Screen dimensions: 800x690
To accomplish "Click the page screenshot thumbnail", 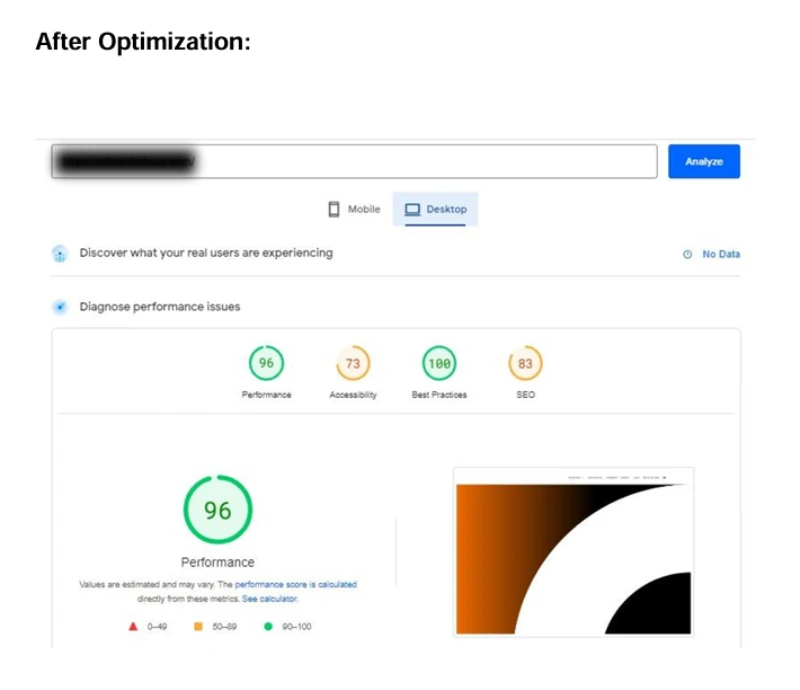I will [x=573, y=552].
